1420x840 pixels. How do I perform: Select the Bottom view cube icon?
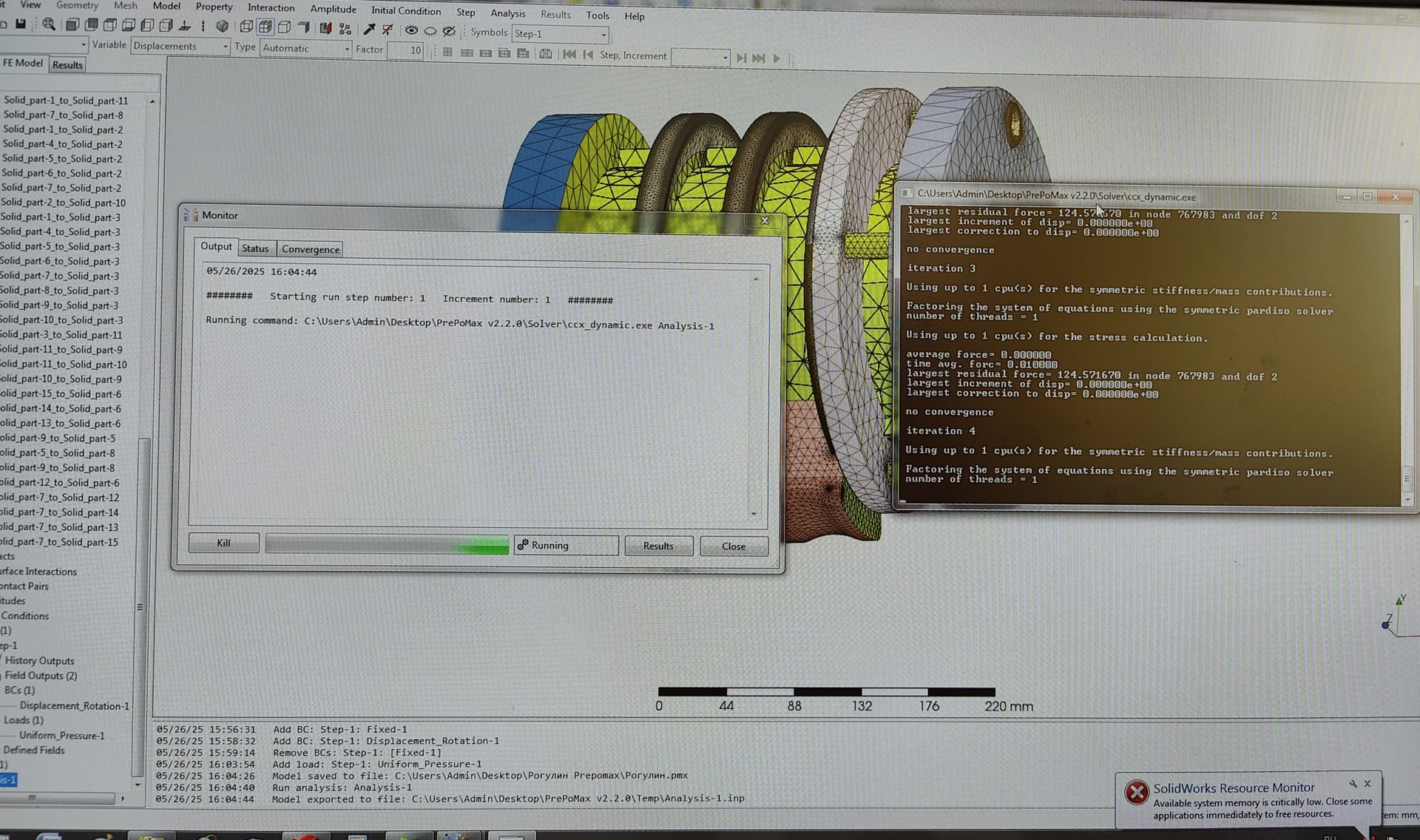(x=129, y=25)
